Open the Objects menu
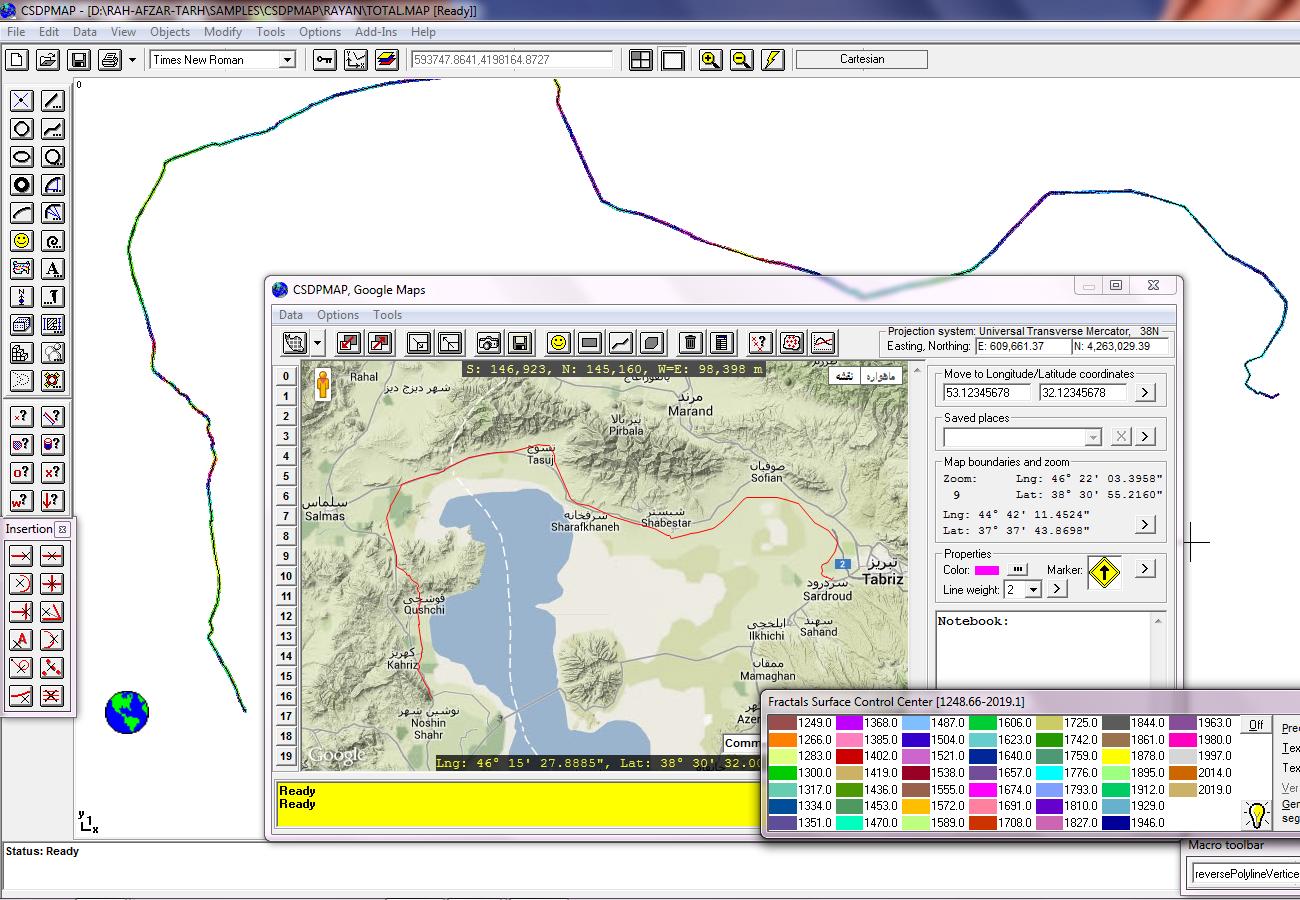1300x900 pixels. (170, 31)
